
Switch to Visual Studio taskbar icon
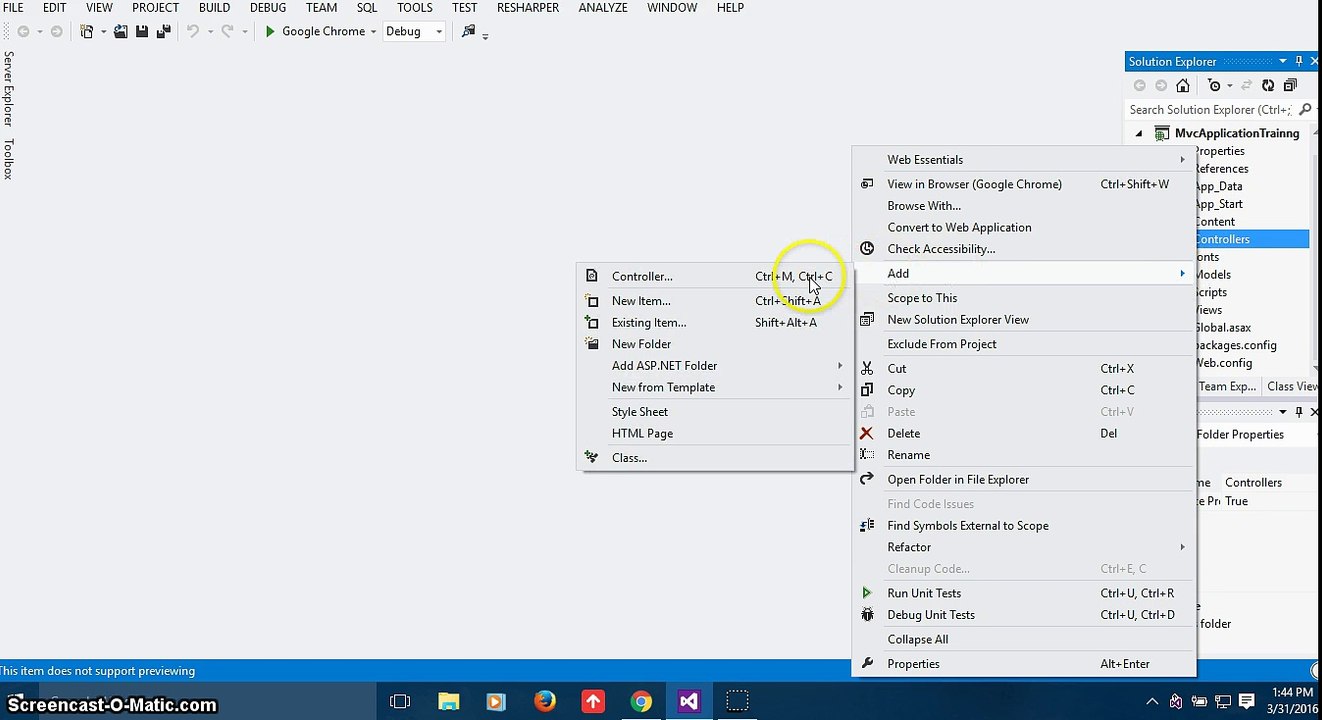[x=689, y=701]
